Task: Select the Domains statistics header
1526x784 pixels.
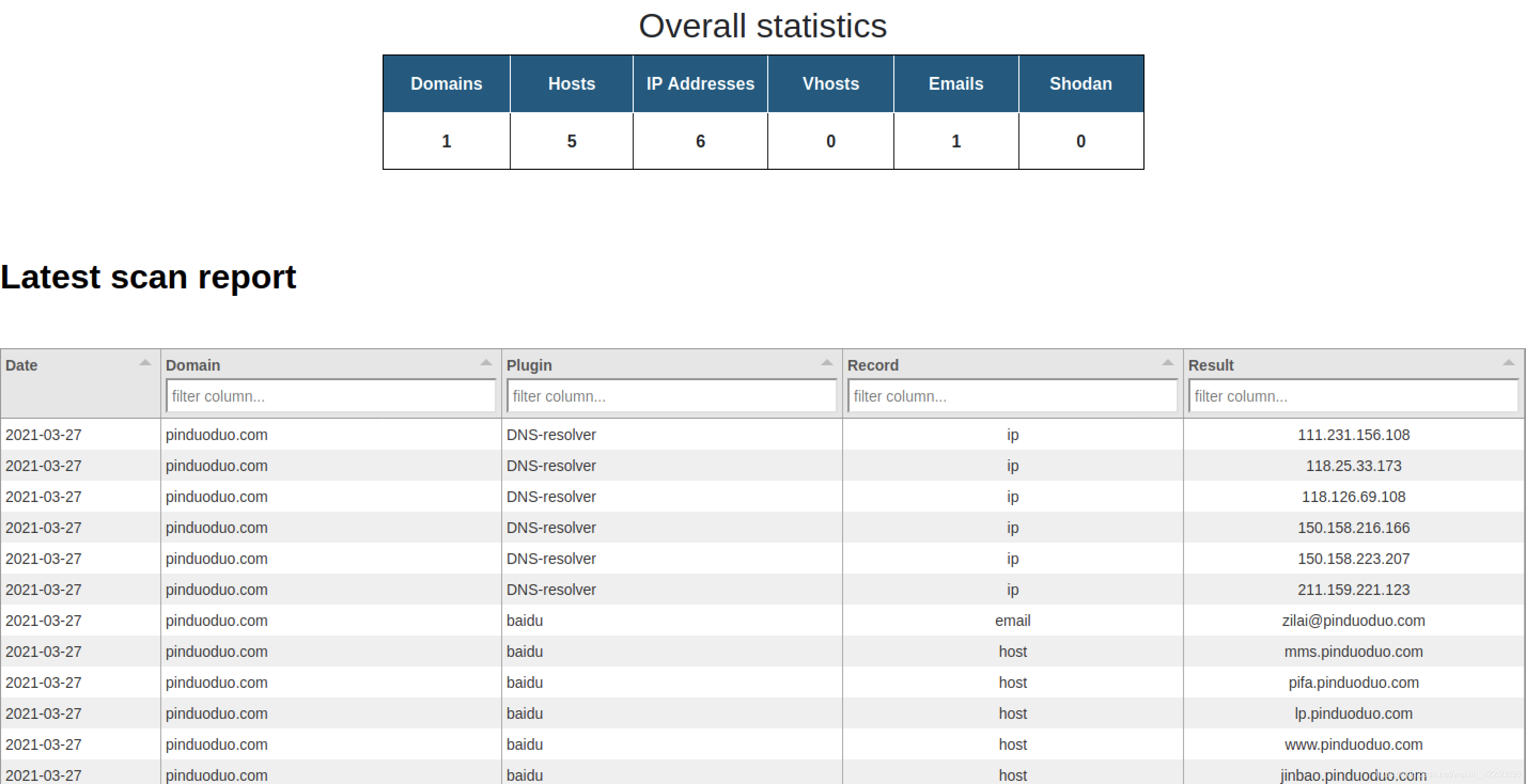Action: coord(447,83)
